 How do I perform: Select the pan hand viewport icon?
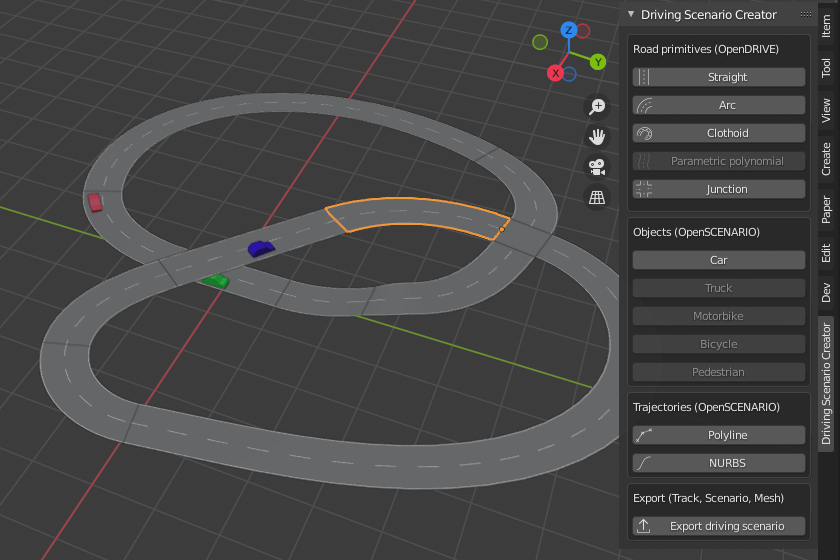(x=597, y=137)
